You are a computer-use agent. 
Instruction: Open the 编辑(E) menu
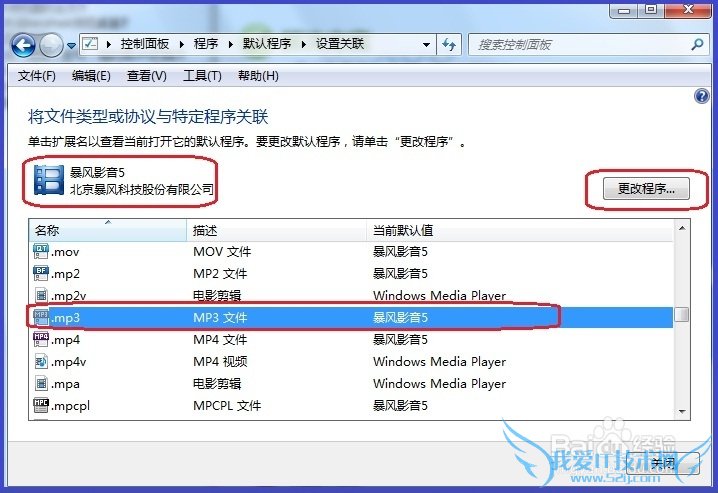91,76
